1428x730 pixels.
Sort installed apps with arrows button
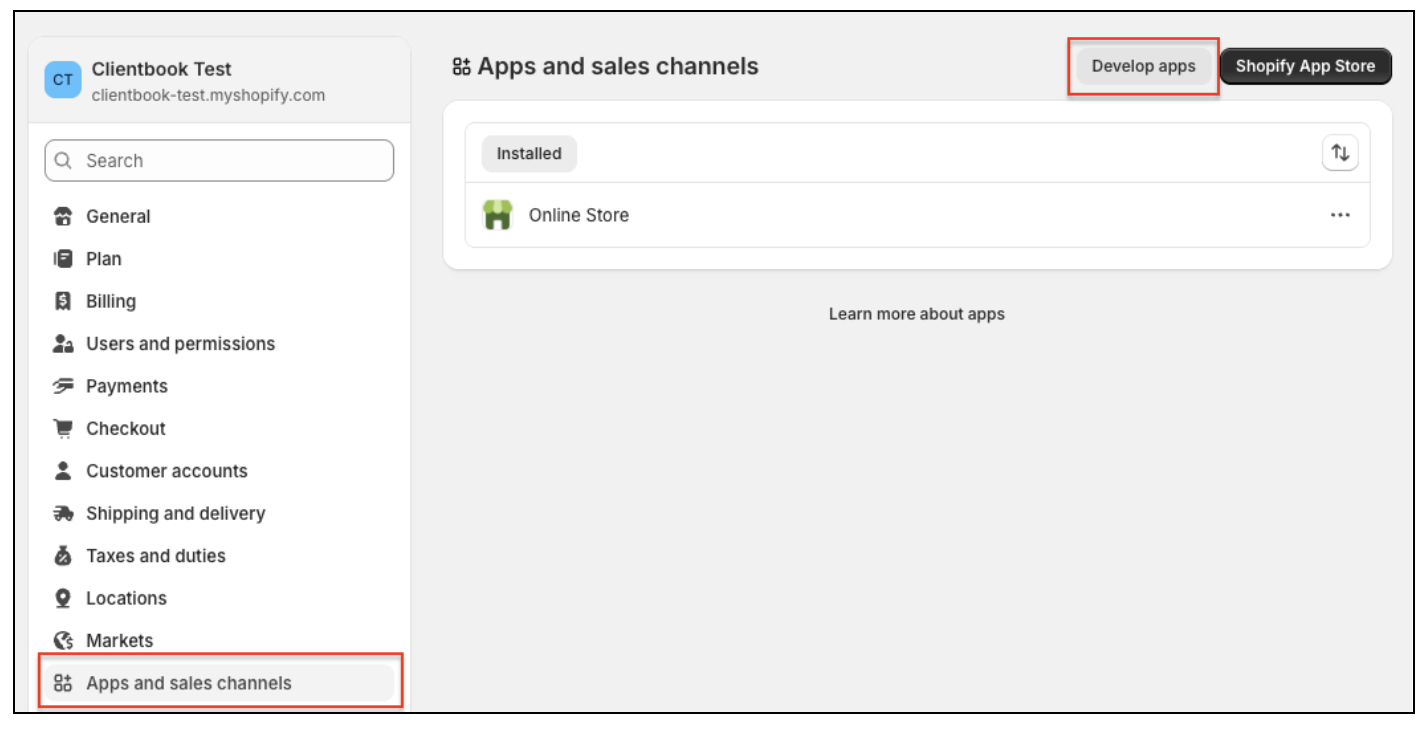(x=1340, y=153)
